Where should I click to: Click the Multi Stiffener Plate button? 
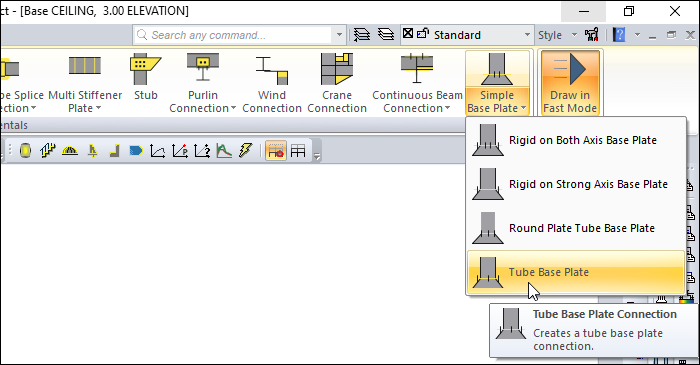(x=85, y=83)
